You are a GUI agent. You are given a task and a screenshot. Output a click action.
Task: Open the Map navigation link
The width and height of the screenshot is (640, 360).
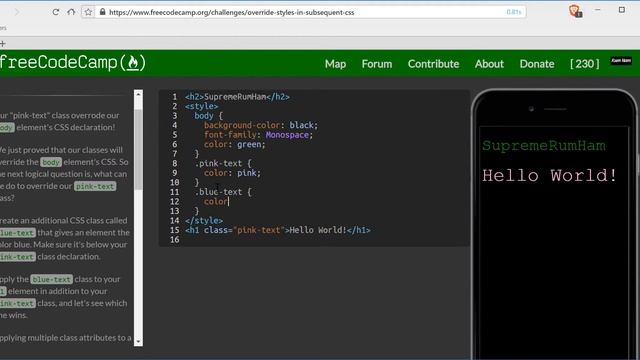pyautogui.click(x=335, y=64)
